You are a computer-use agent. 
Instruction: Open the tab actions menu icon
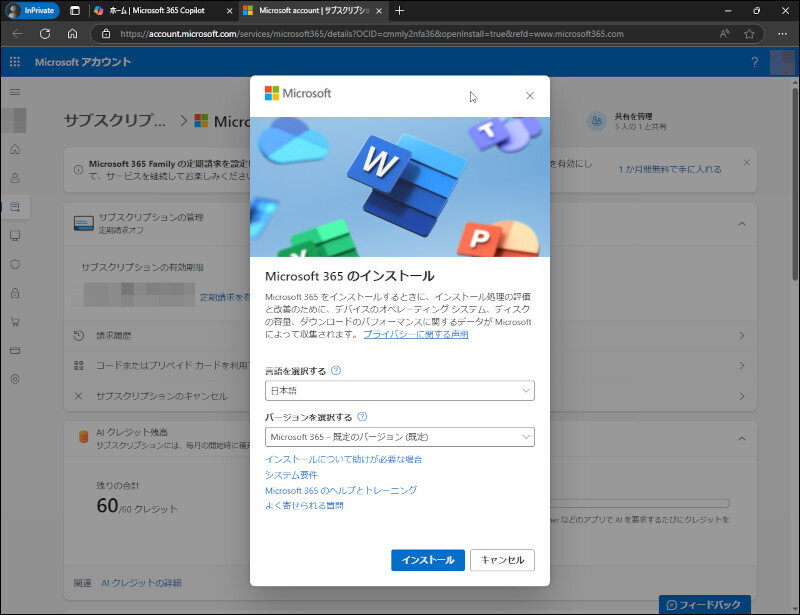point(74,10)
